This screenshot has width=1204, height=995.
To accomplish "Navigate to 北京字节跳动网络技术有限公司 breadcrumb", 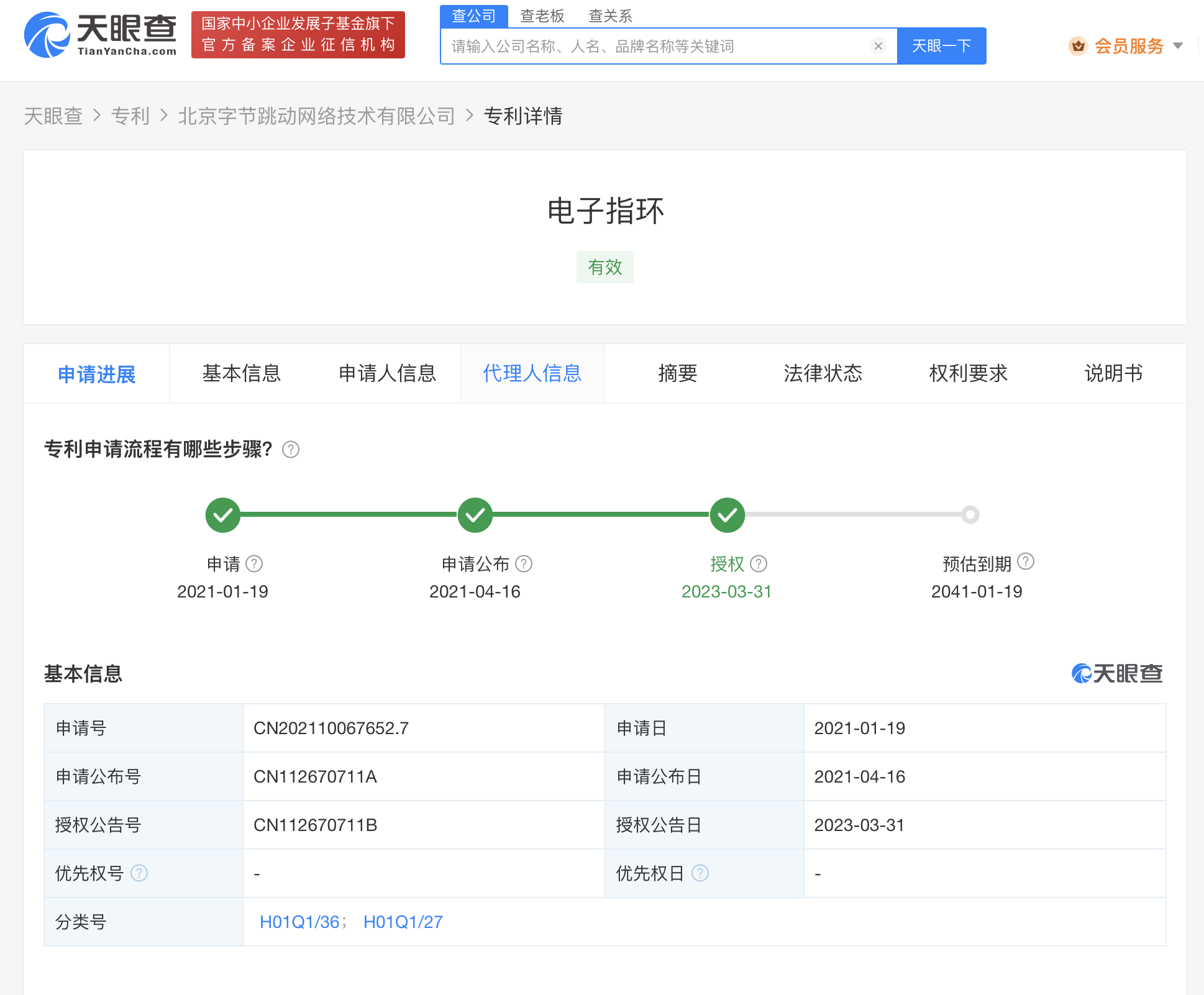I will click(x=316, y=116).
